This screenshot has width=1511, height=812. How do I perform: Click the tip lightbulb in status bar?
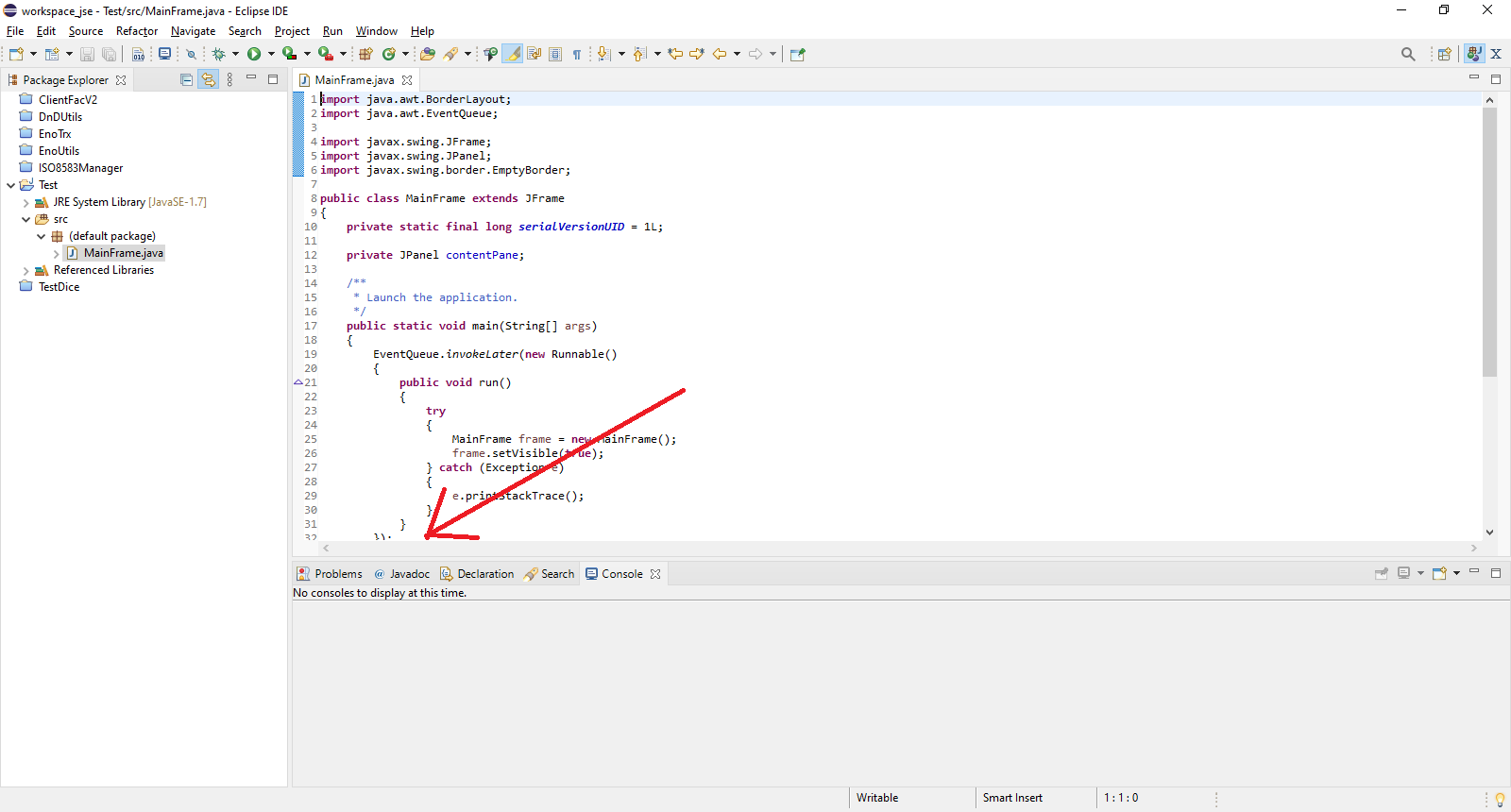[1500, 799]
